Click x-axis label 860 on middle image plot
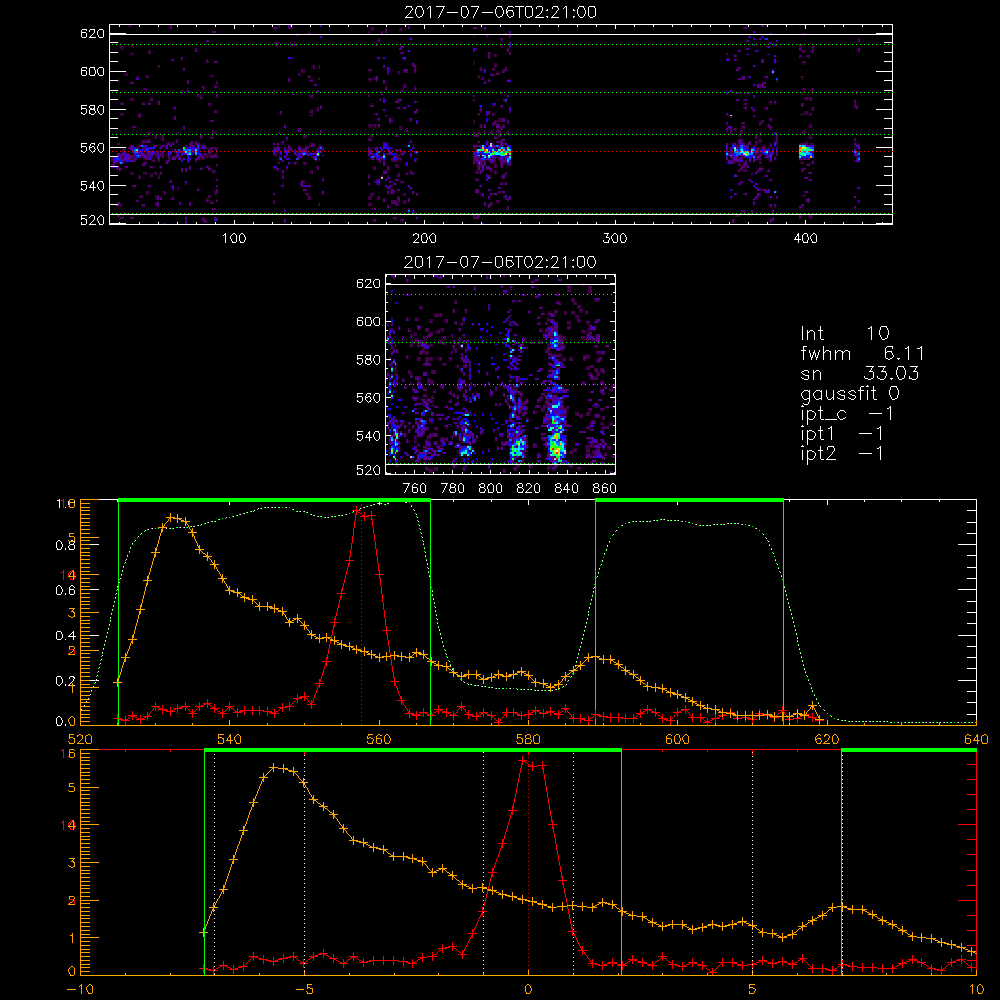Screen dimensions: 1000x1000 [605, 489]
